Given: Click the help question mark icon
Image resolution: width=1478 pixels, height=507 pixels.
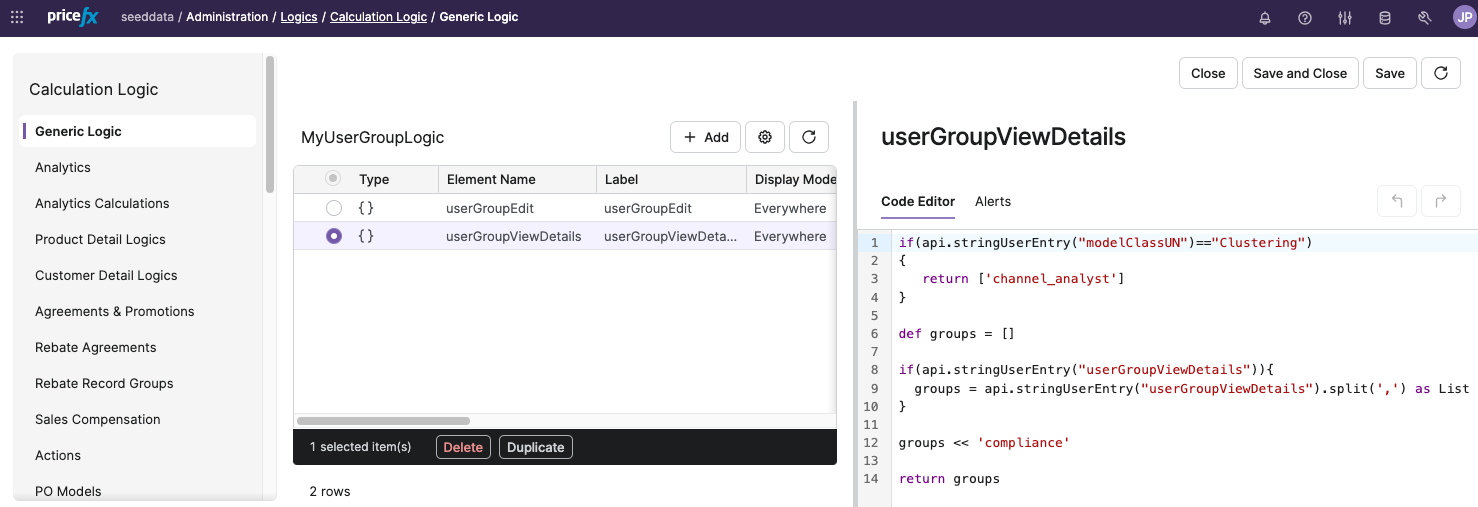Looking at the screenshot, I should (x=1305, y=18).
